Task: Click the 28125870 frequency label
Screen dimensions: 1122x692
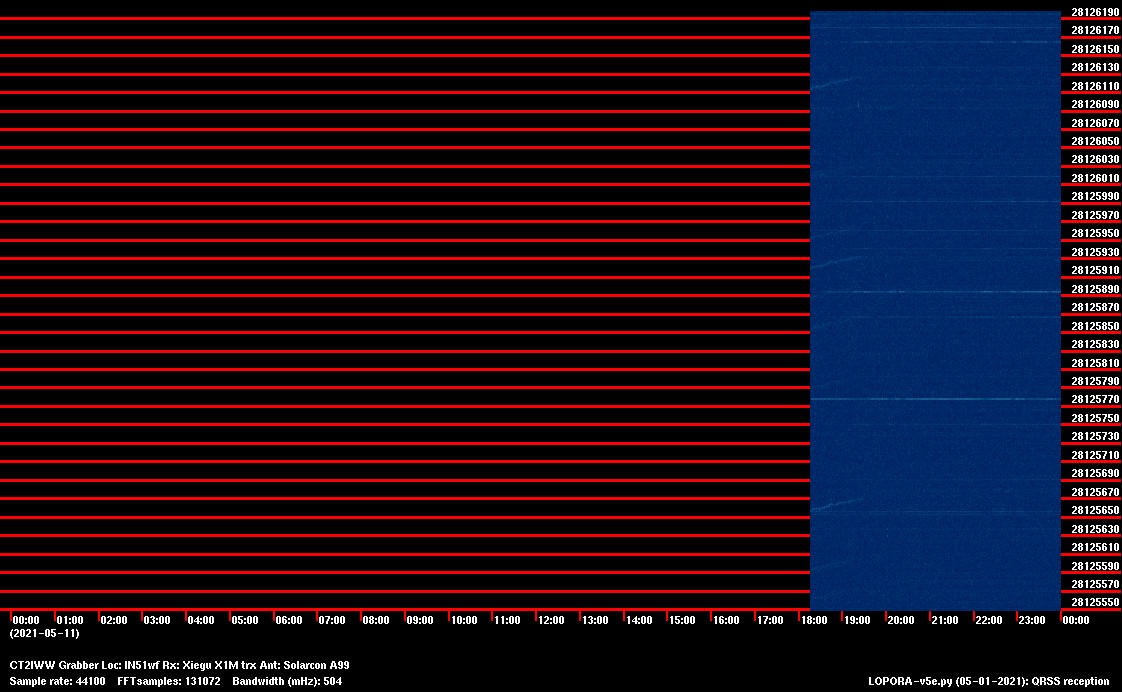Action: (x=1095, y=308)
